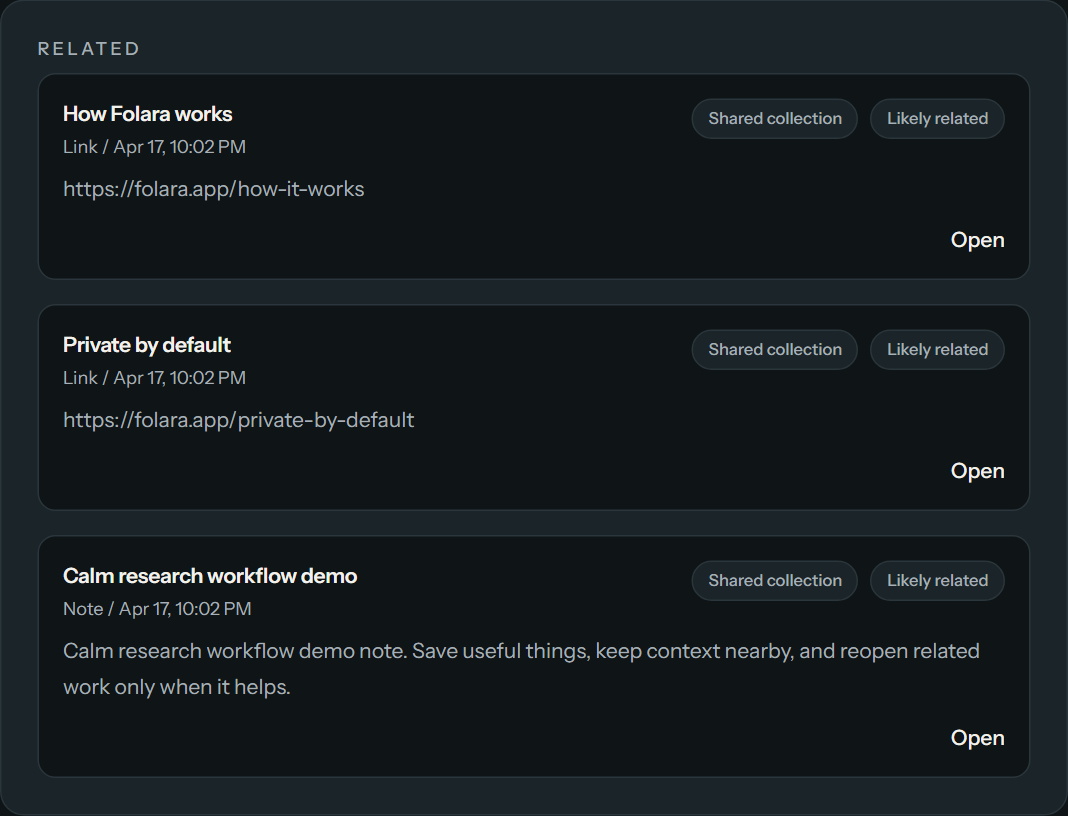Click the Shared collection badge on How Folara works

774,118
